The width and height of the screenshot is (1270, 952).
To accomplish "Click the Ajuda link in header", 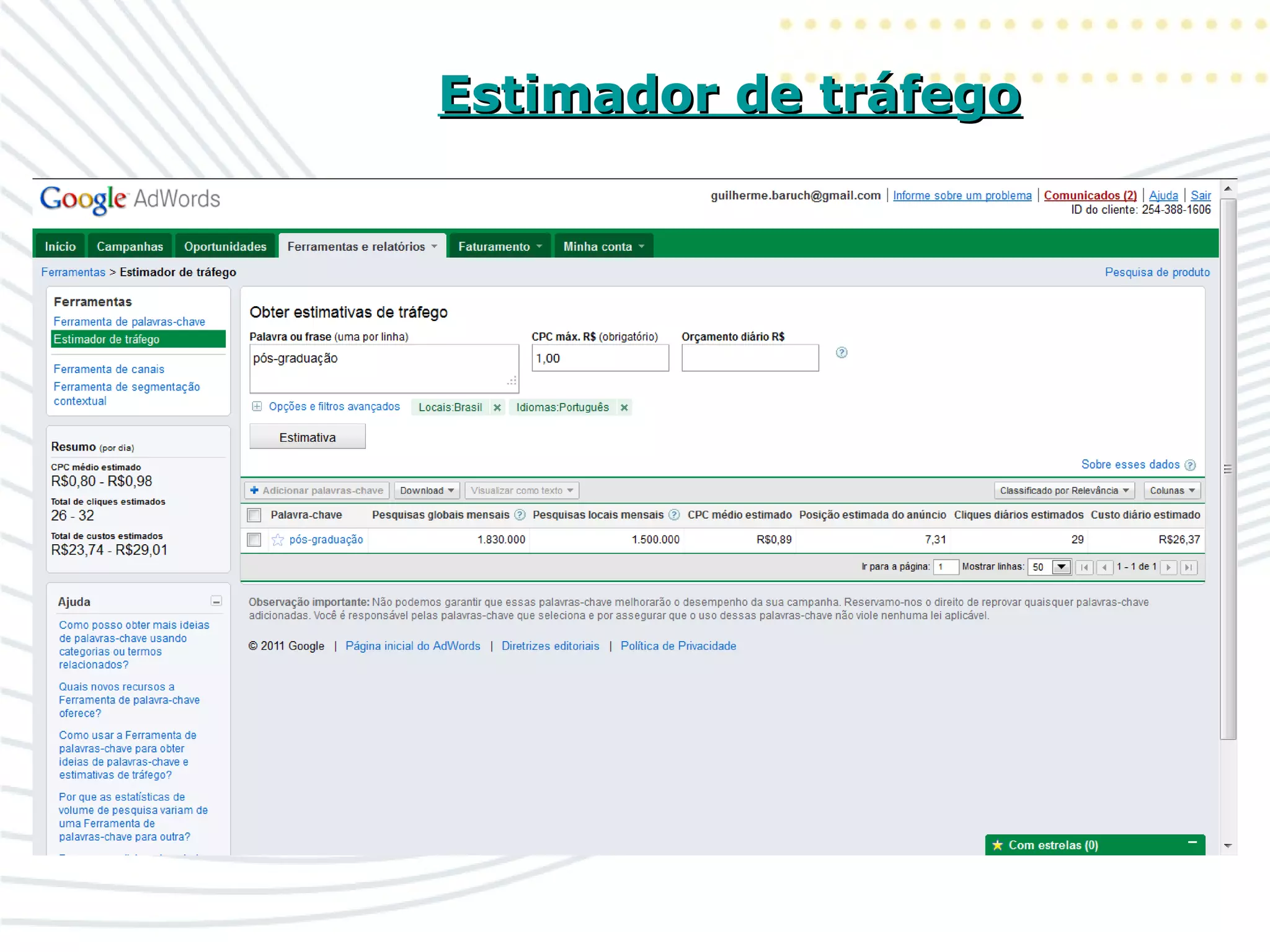I will (x=1163, y=196).
